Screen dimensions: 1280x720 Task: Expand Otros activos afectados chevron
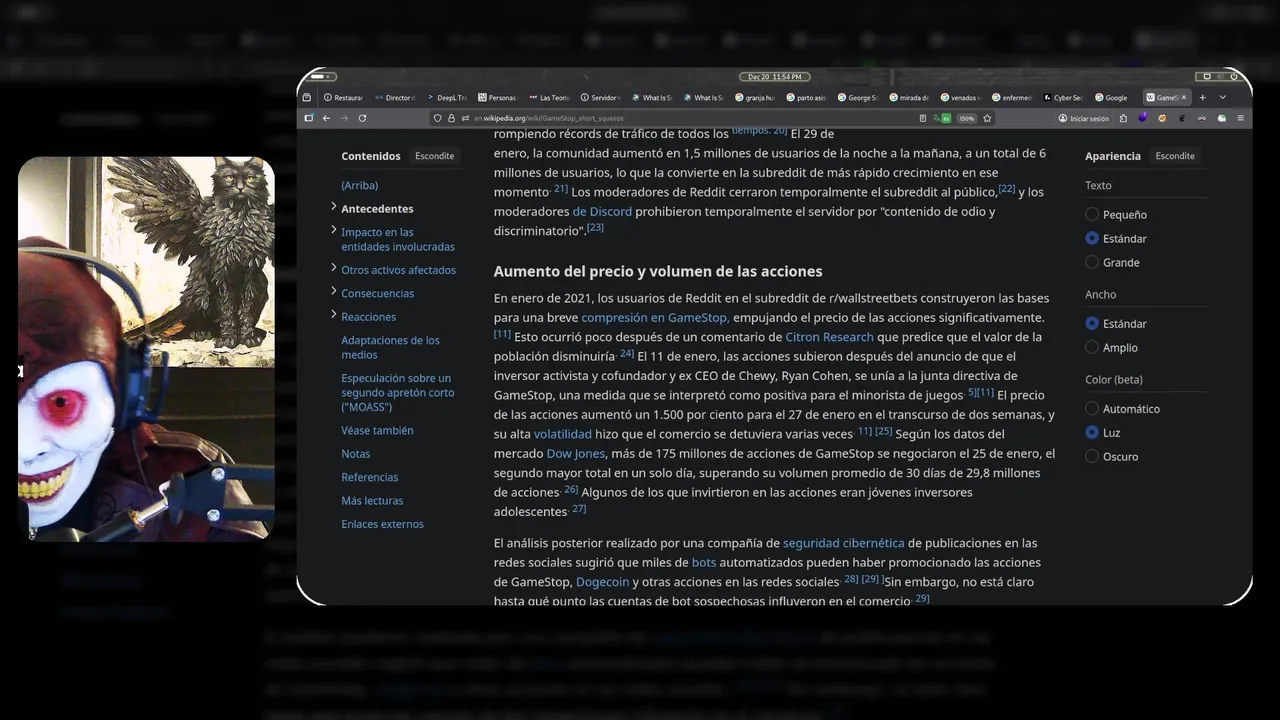[333, 268]
